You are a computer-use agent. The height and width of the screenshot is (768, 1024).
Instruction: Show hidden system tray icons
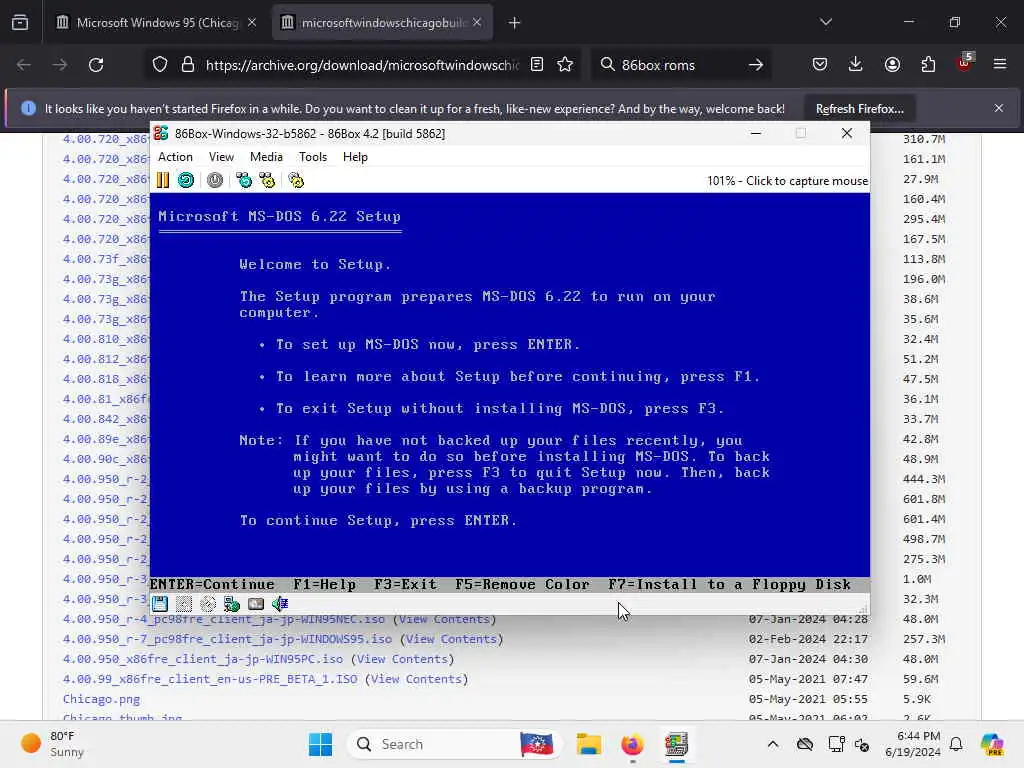(773, 744)
